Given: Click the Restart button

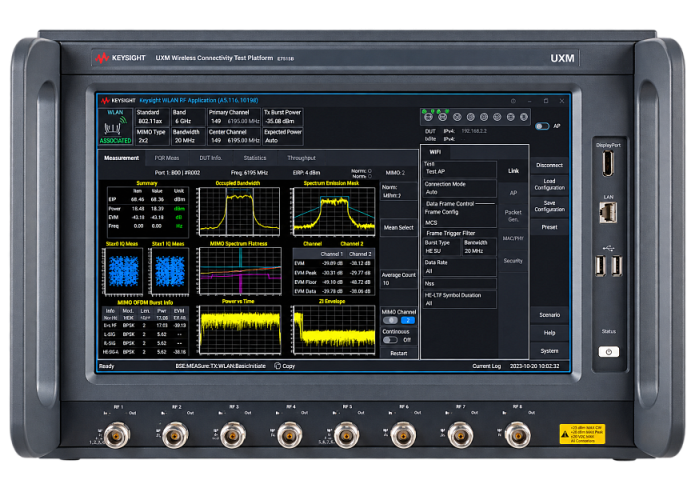Looking at the screenshot, I should [398, 353].
